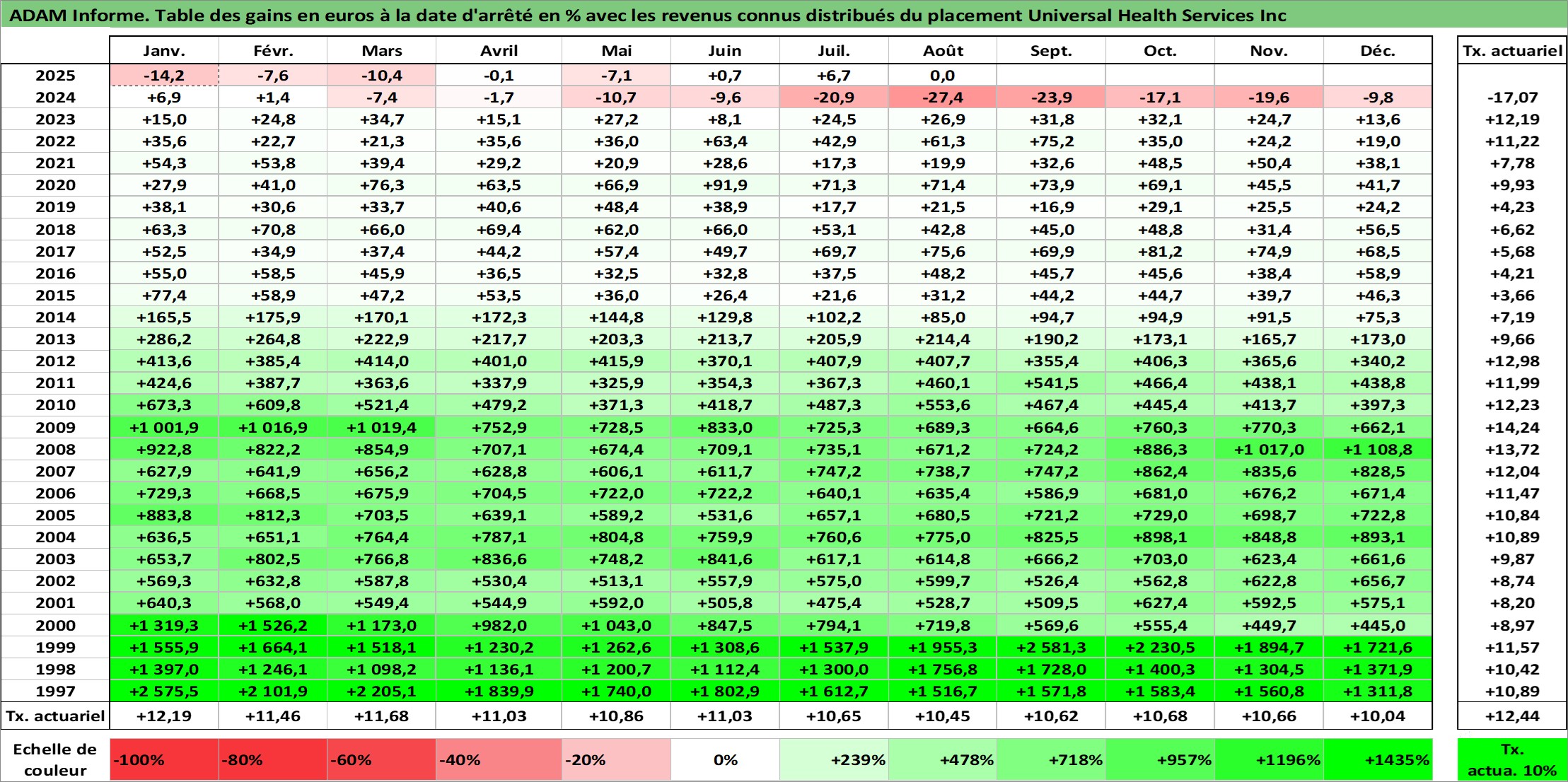Select the Echelle de couleur label
1568x782 pixels.
pyautogui.click(x=55, y=760)
